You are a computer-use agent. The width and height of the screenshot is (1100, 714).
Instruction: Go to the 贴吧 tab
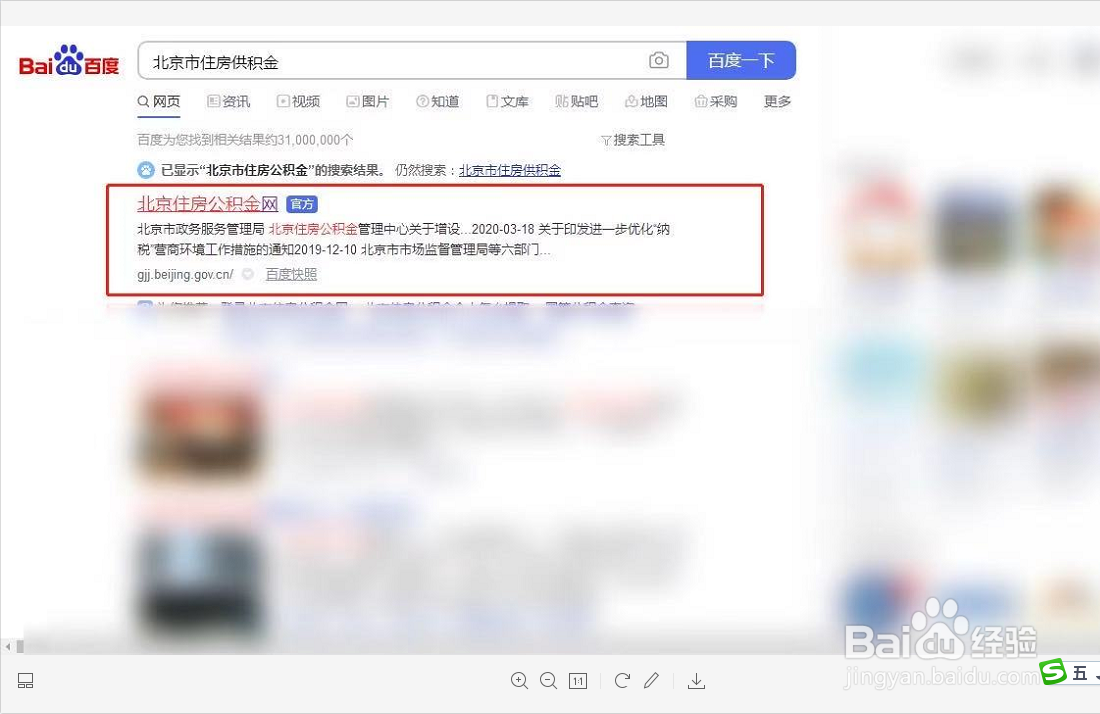click(x=577, y=102)
